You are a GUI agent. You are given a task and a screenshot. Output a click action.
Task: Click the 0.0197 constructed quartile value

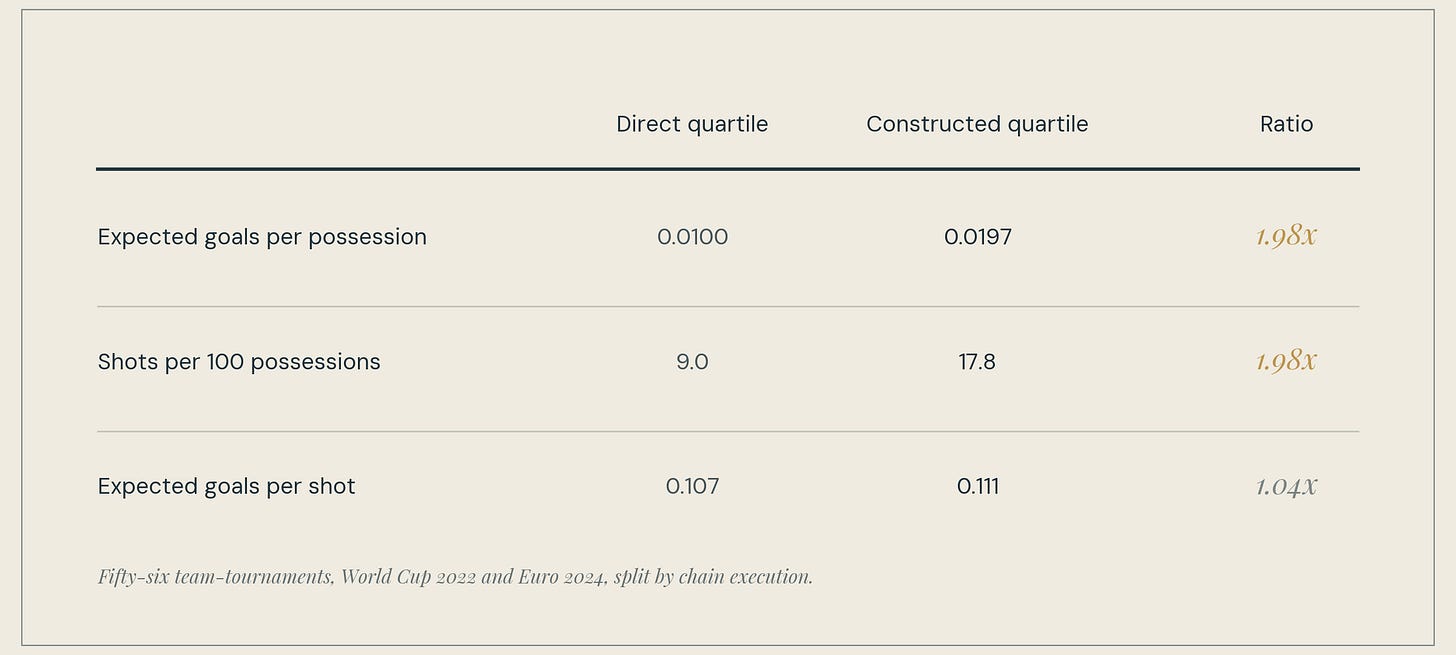[x=977, y=237]
